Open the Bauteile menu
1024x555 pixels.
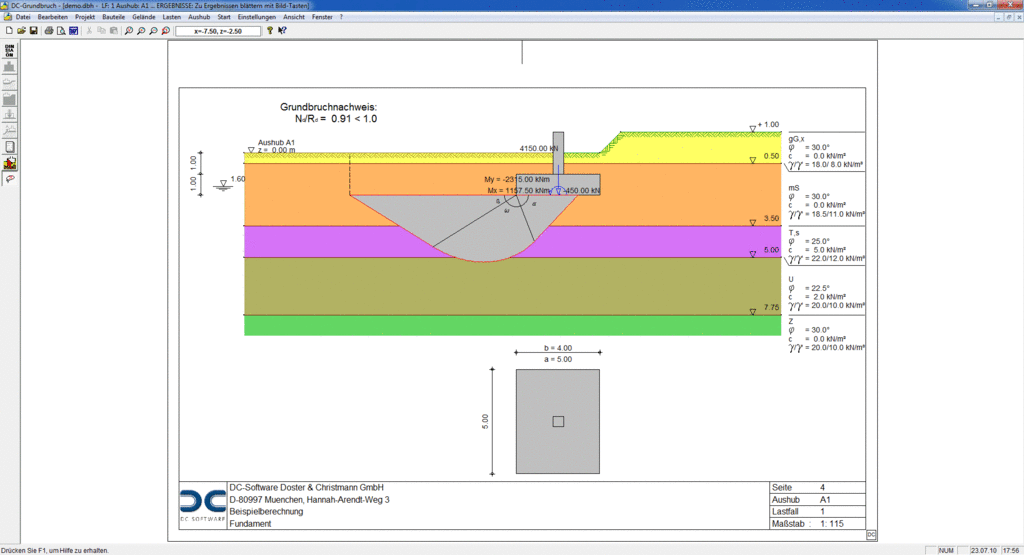113,18
